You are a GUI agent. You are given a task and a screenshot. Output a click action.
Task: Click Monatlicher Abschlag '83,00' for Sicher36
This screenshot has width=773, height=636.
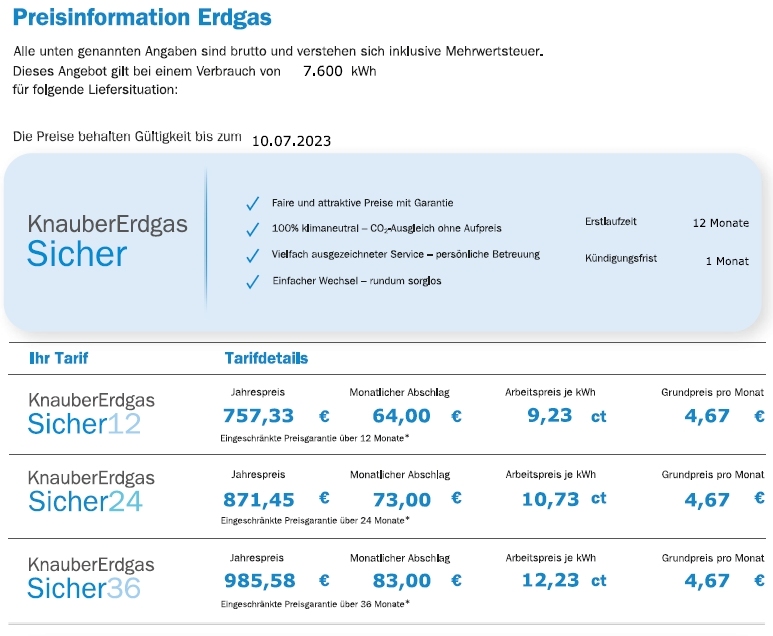pyautogui.click(x=401, y=581)
